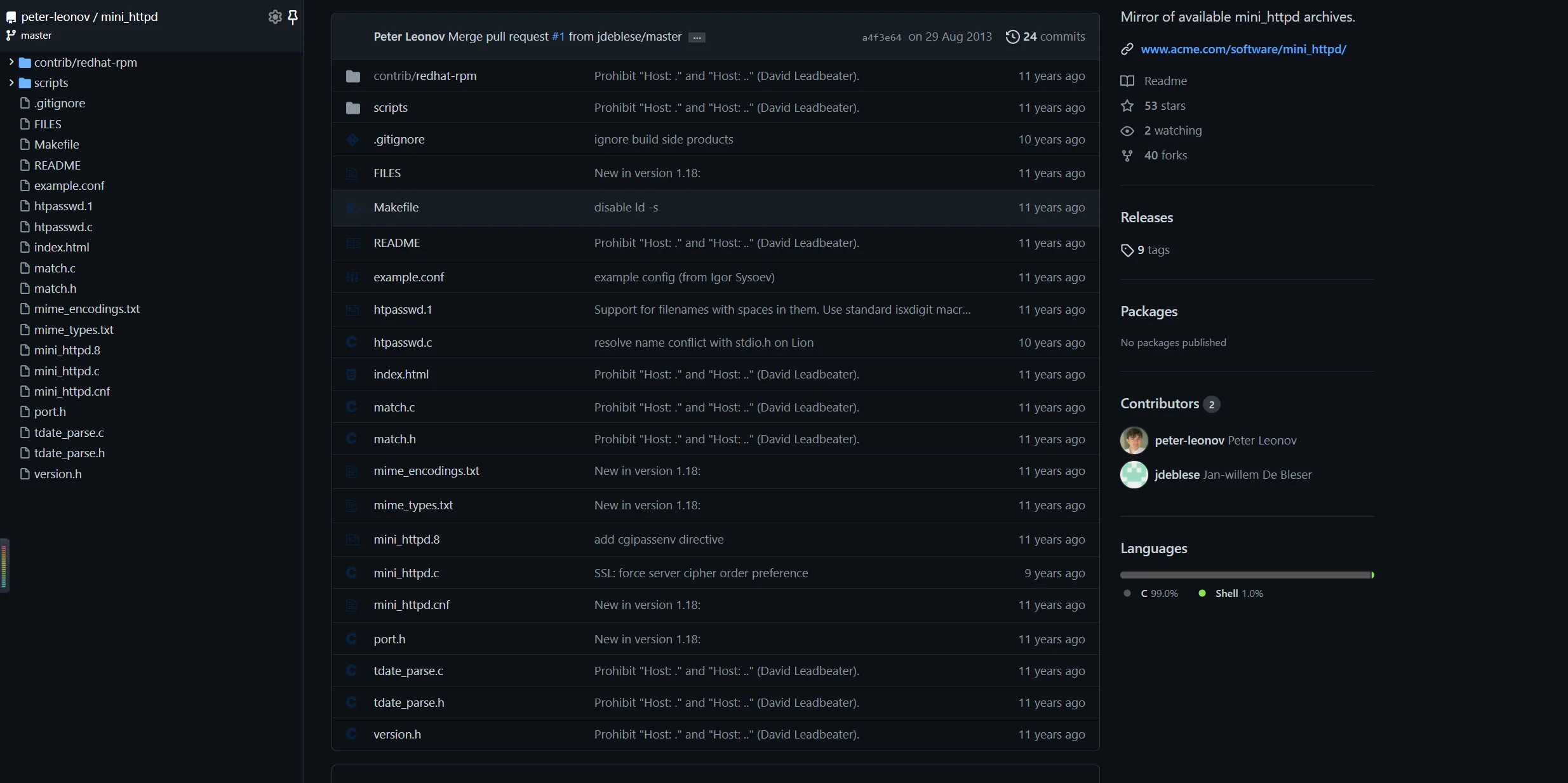Click the index.html file icon in list
Screen dimensions: 1568x783
351,375
